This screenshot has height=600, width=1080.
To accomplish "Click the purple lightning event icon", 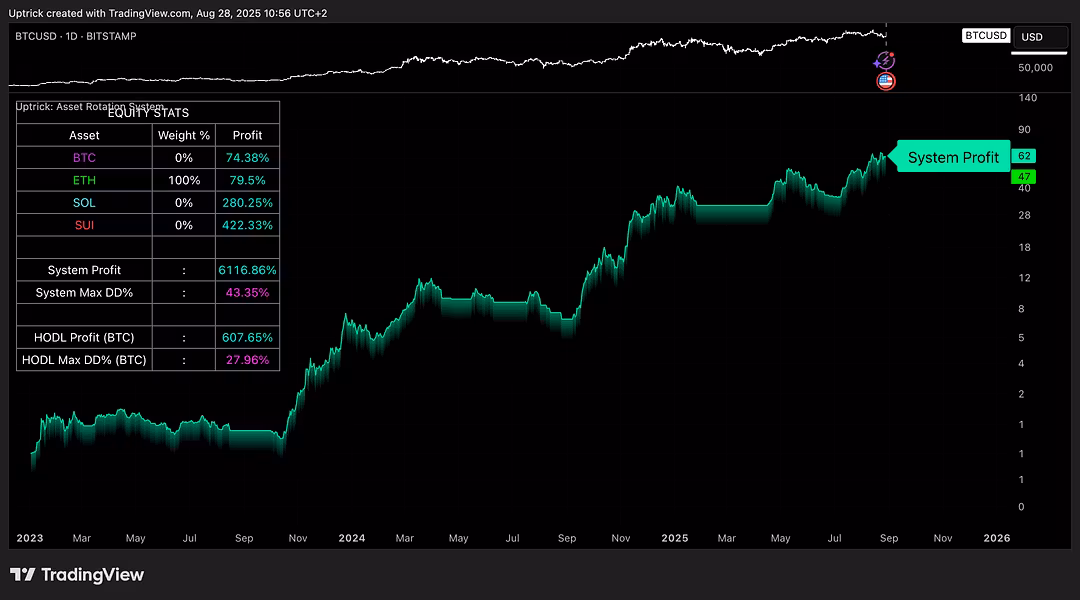I will click(884, 61).
